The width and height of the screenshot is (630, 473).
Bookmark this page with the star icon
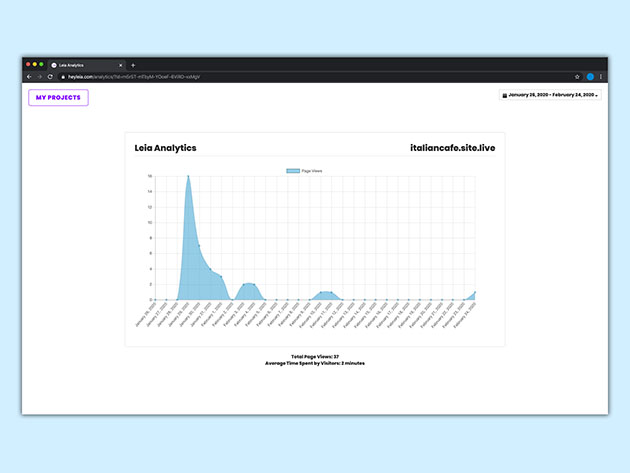577,77
